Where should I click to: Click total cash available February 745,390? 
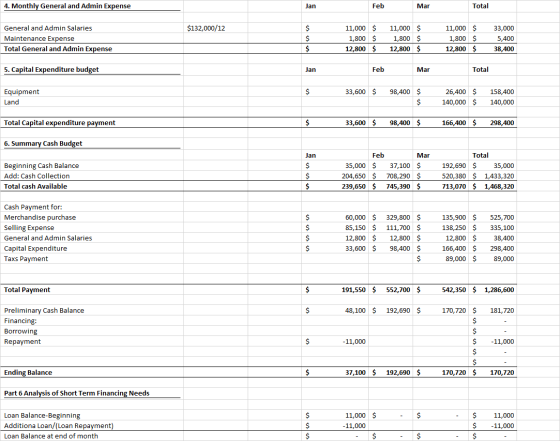click(398, 186)
